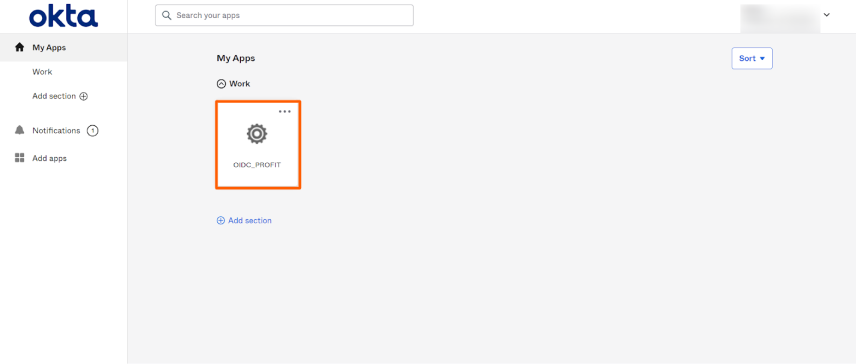Click the blurred user account name

tap(780, 18)
